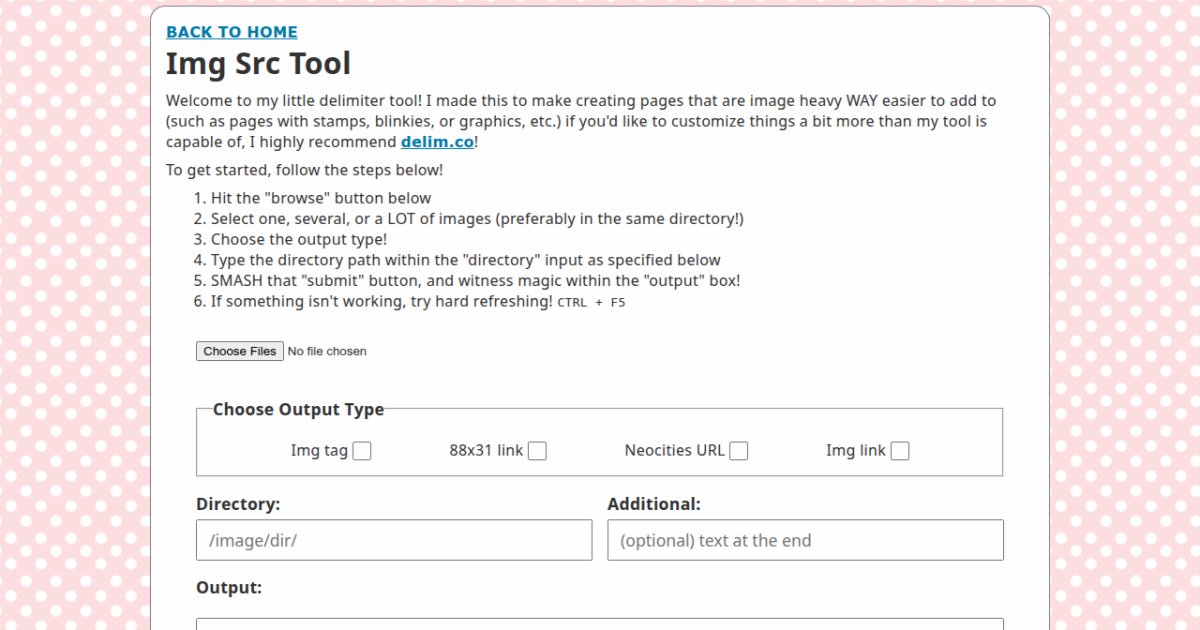Image resolution: width=1200 pixels, height=630 pixels.
Task: Click the BACK TO HOME link
Action: point(231,32)
